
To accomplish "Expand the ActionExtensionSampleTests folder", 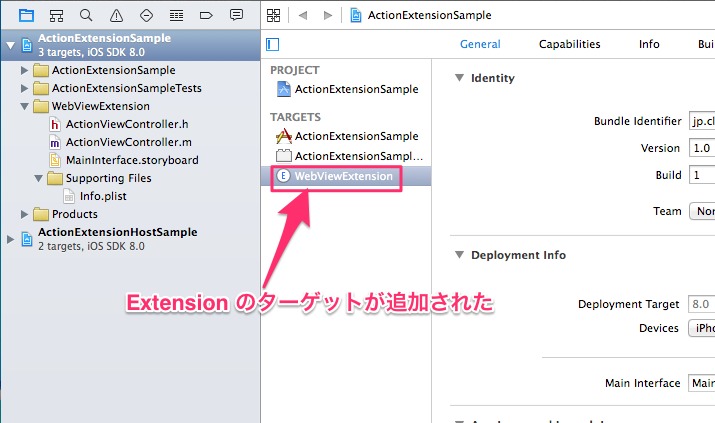I will tap(24, 88).
